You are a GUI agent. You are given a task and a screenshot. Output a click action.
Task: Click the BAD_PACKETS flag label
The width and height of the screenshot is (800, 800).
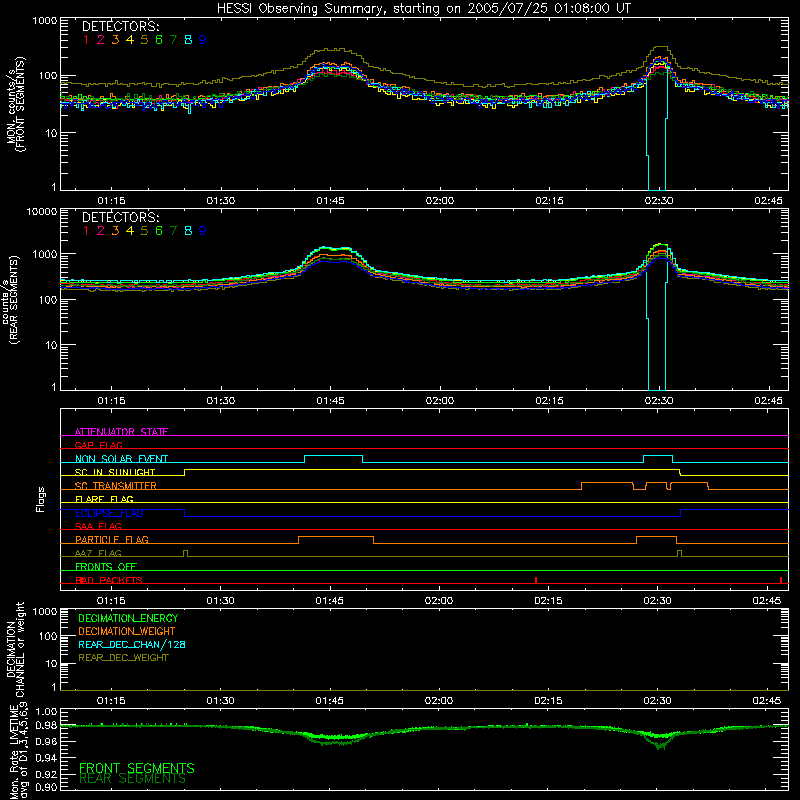(109, 580)
